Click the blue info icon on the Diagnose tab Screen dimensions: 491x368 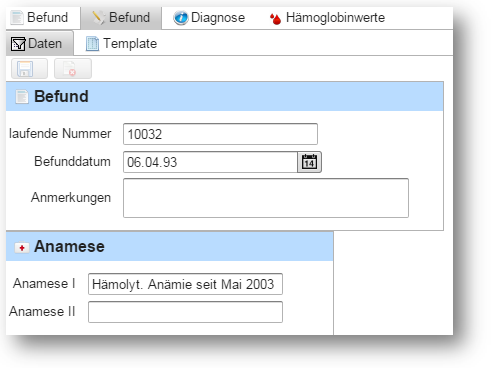pyautogui.click(x=180, y=18)
